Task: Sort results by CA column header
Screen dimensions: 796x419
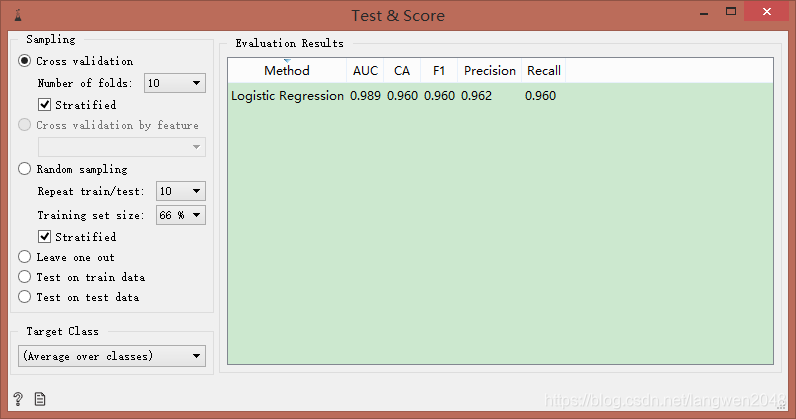Action: click(x=402, y=71)
